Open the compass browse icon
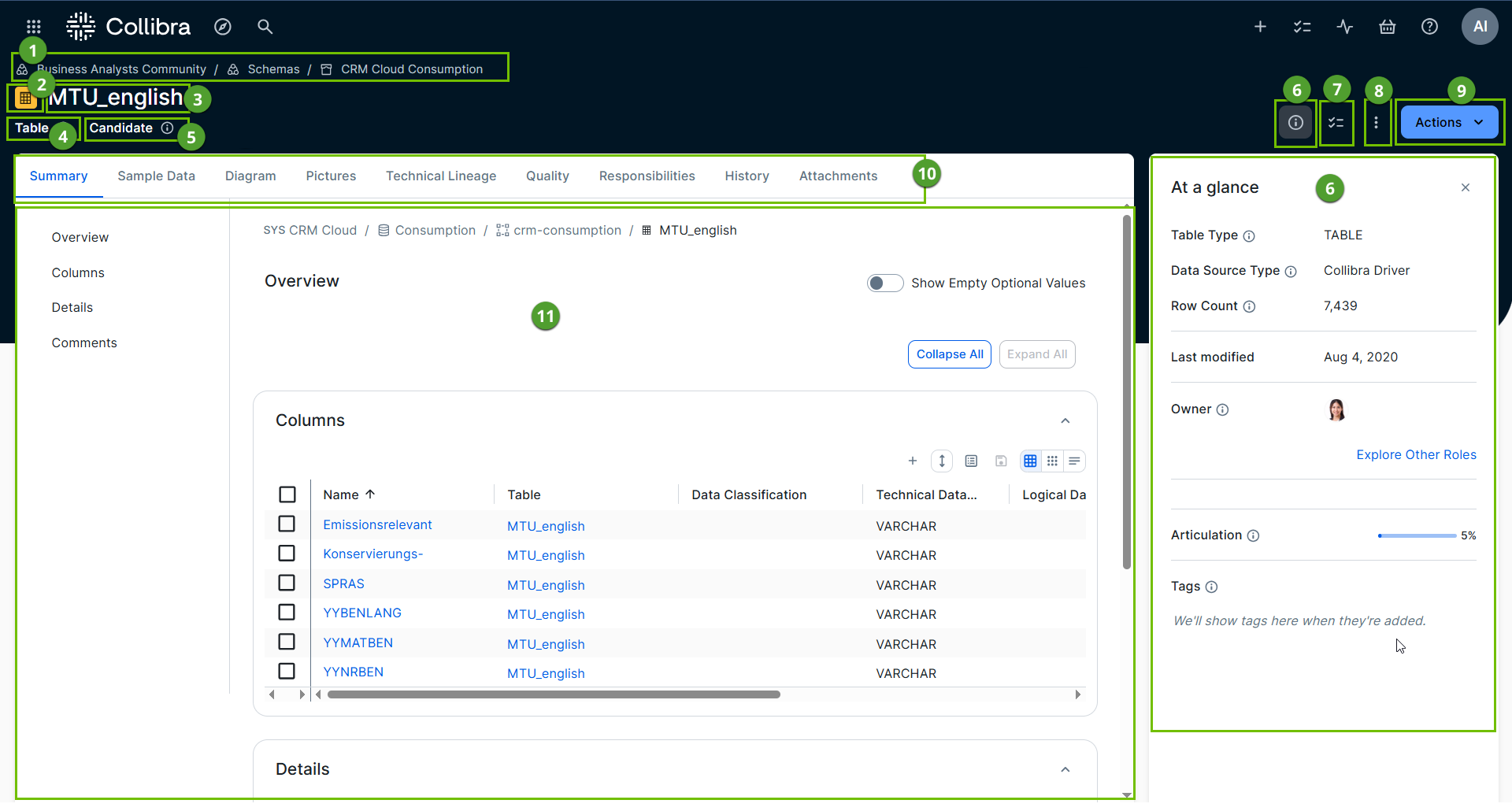This screenshot has height=811, width=1512. tap(223, 27)
